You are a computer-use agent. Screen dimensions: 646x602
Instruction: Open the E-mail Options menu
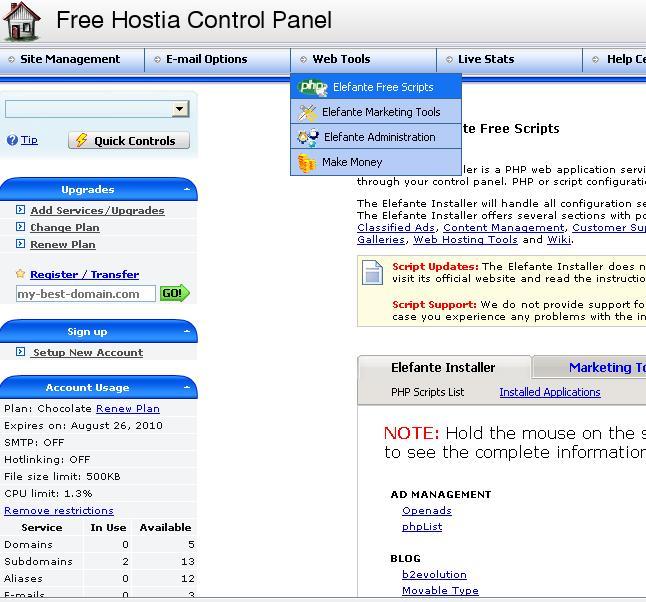tap(218, 59)
